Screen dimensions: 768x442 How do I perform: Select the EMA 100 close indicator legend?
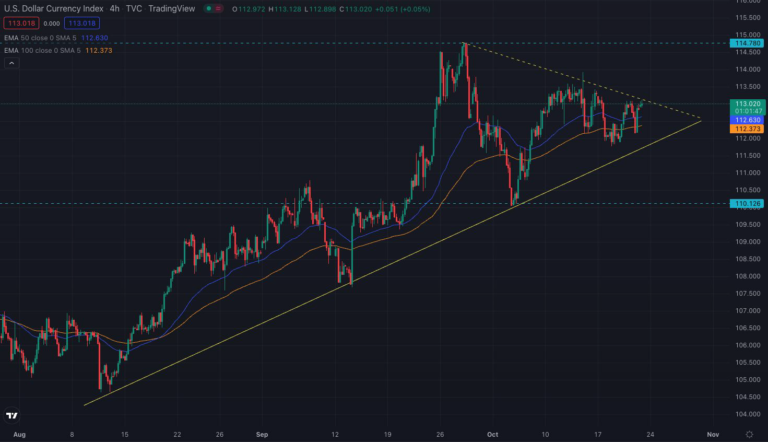[42, 50]
